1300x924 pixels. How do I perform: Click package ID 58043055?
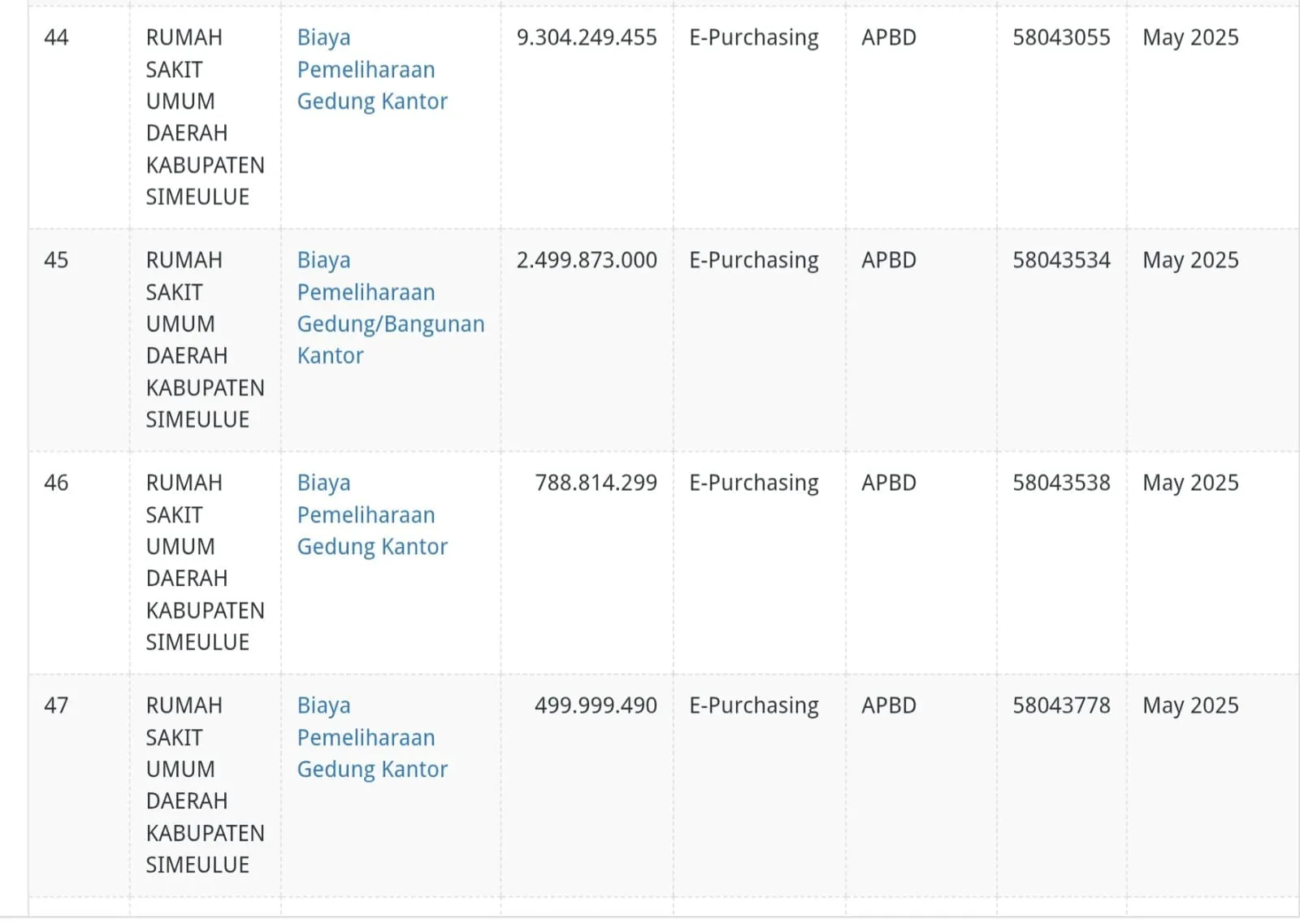(1061, 38)
